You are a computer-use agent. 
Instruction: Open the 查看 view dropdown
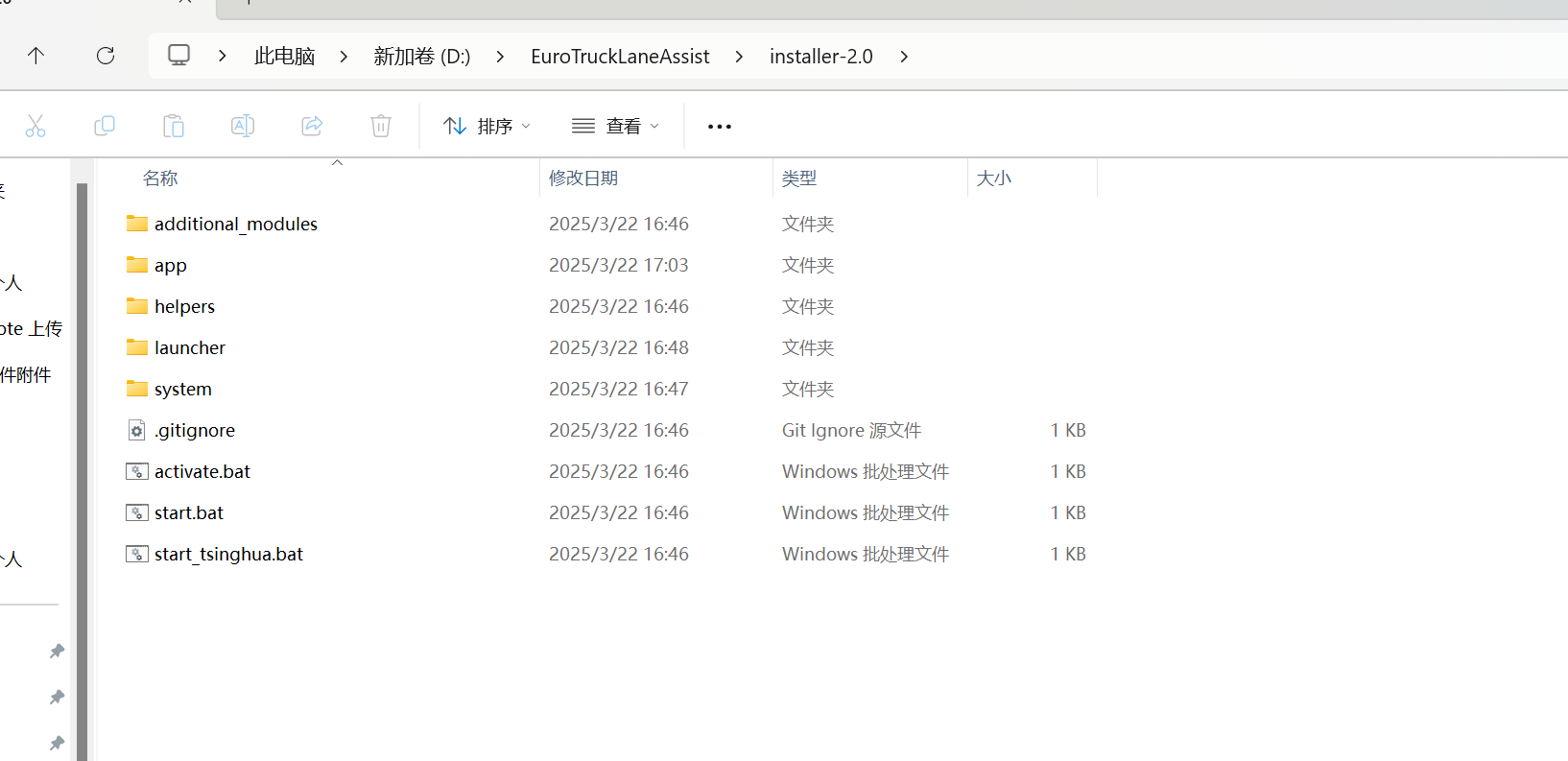click(x=616, y=126)
